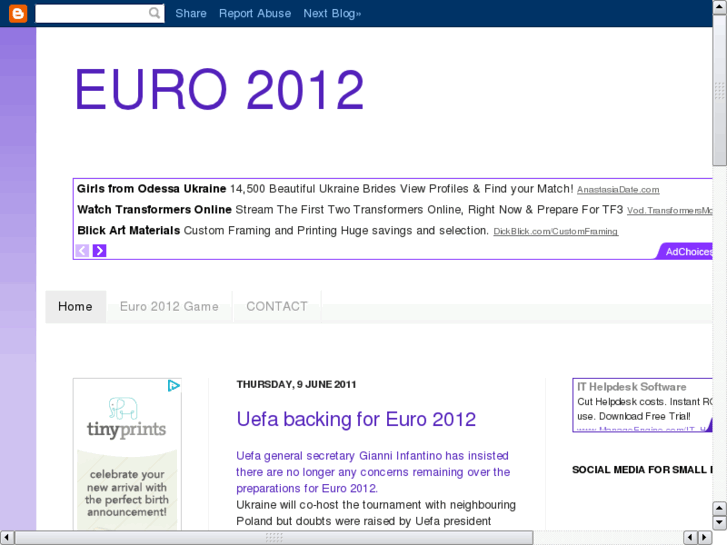
Task: Open DickBlick.com/CustomFraming link
Action: tap(555, 231)
